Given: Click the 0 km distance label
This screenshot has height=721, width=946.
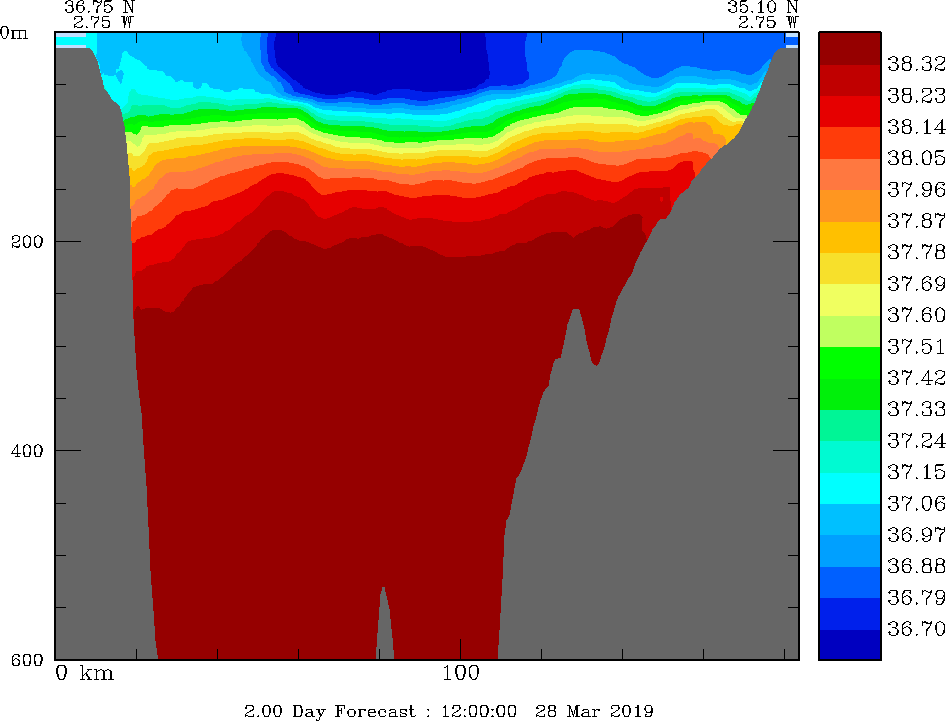Looking at the screenshot, I should (84, 673).
